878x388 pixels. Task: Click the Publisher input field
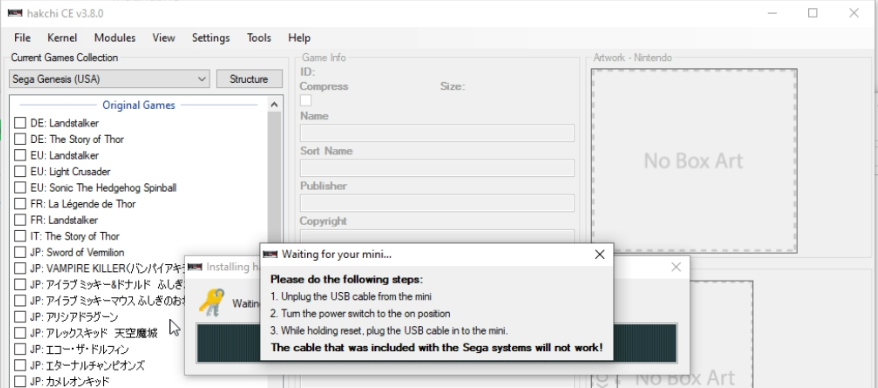(x=437, y=203)
